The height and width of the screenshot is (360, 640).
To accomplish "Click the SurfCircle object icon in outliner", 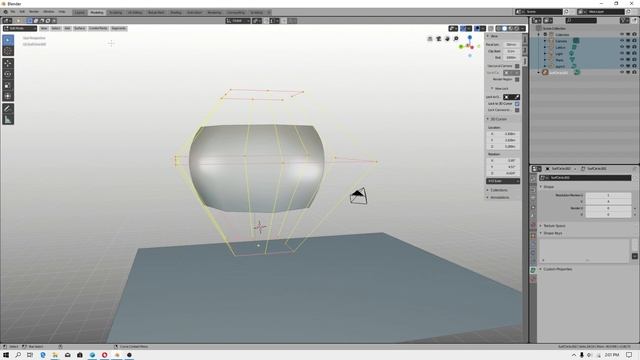I will tap(545, 72).
